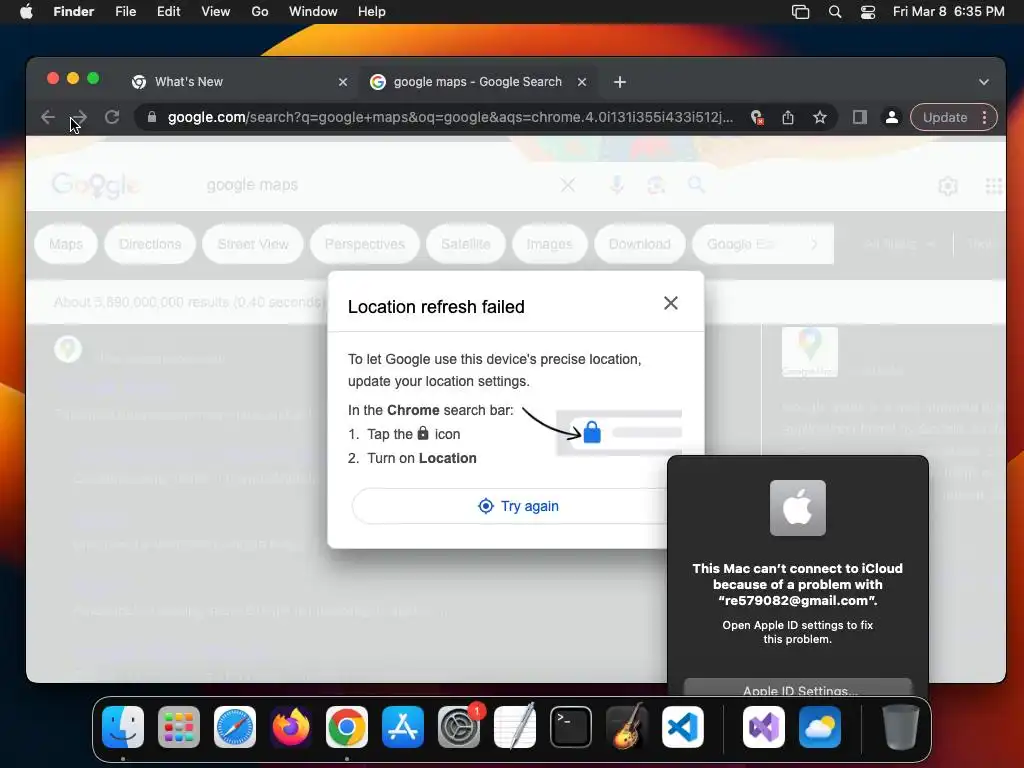Screen dimensions: 1024x768
Task: Open the All filters dropdown
Action: [x=899, y=244]
